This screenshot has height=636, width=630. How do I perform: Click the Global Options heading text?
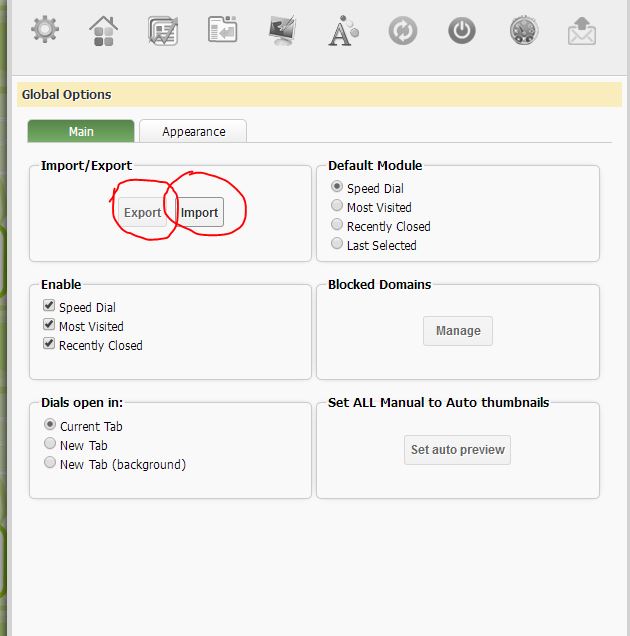67,95
